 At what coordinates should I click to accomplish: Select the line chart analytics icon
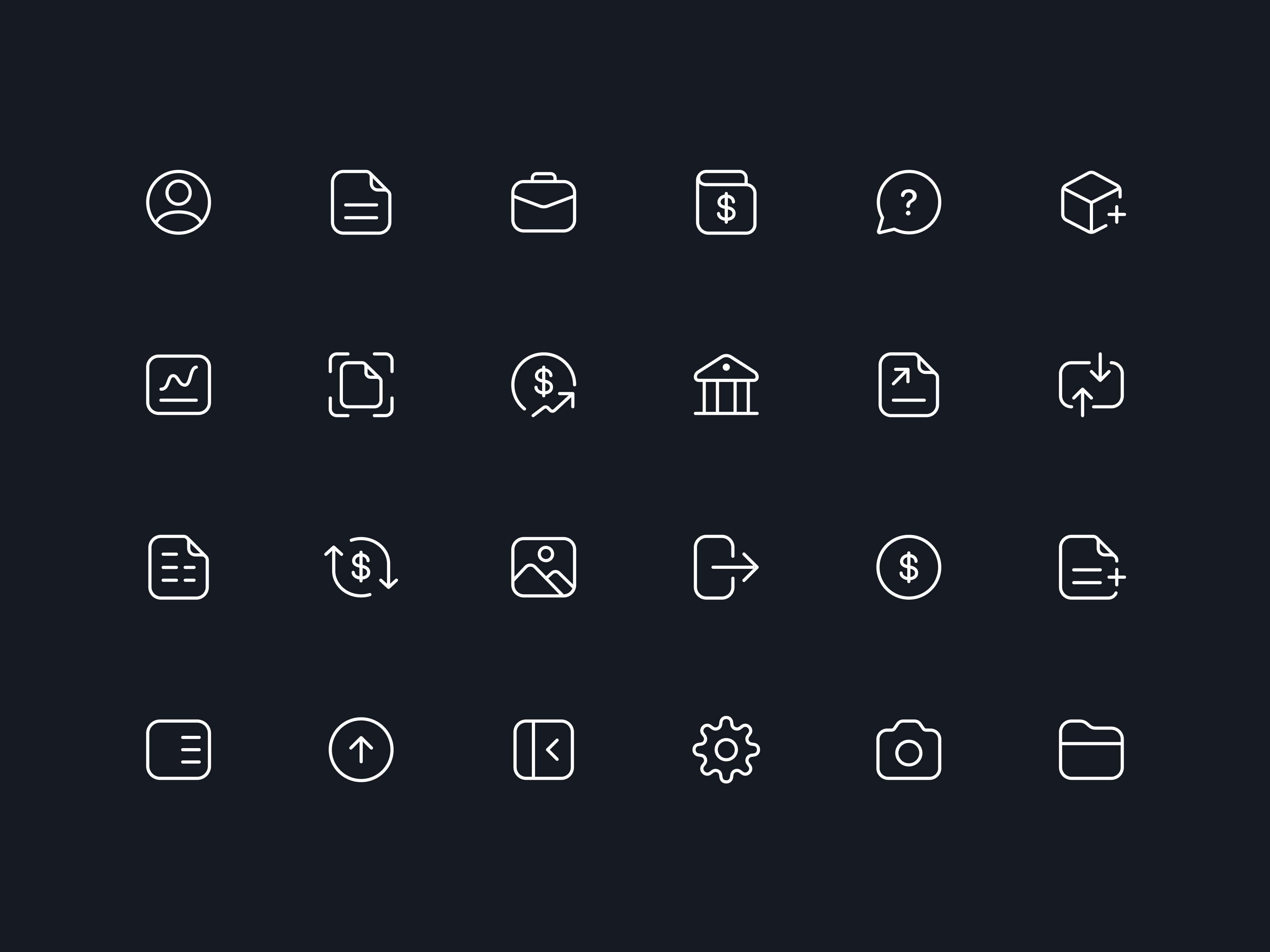[x=179, y=384]
